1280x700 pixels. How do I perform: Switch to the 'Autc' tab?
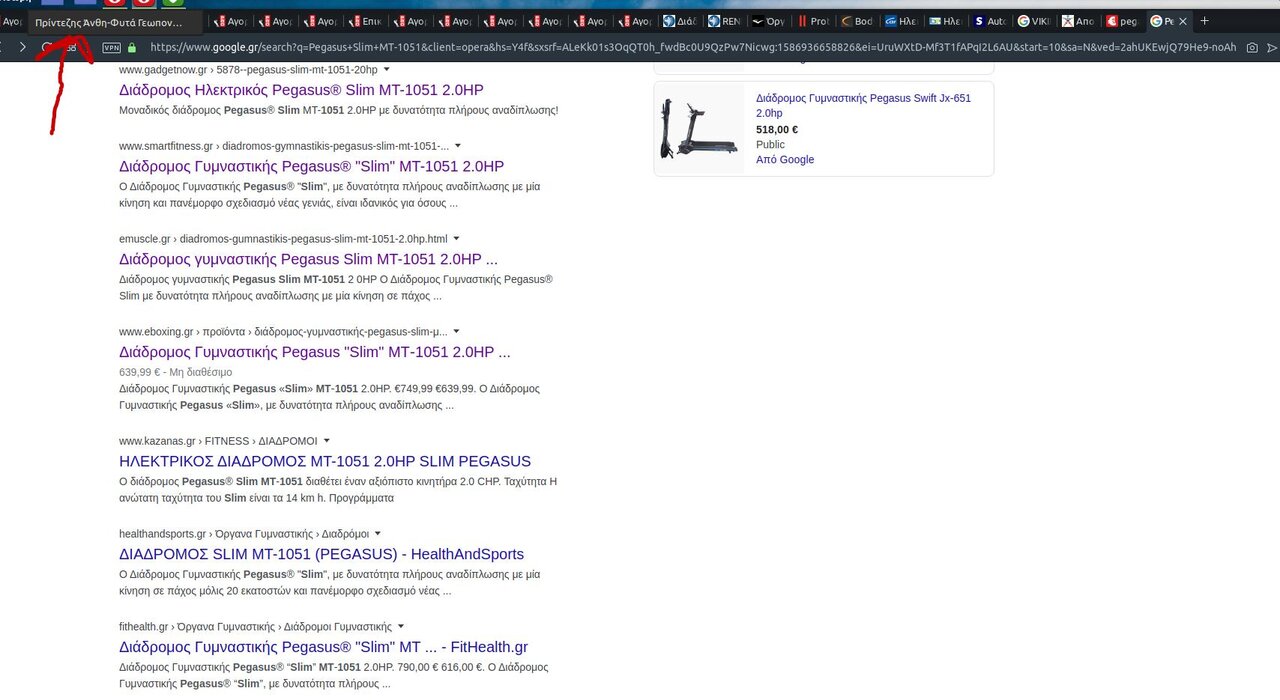(991, 21)
